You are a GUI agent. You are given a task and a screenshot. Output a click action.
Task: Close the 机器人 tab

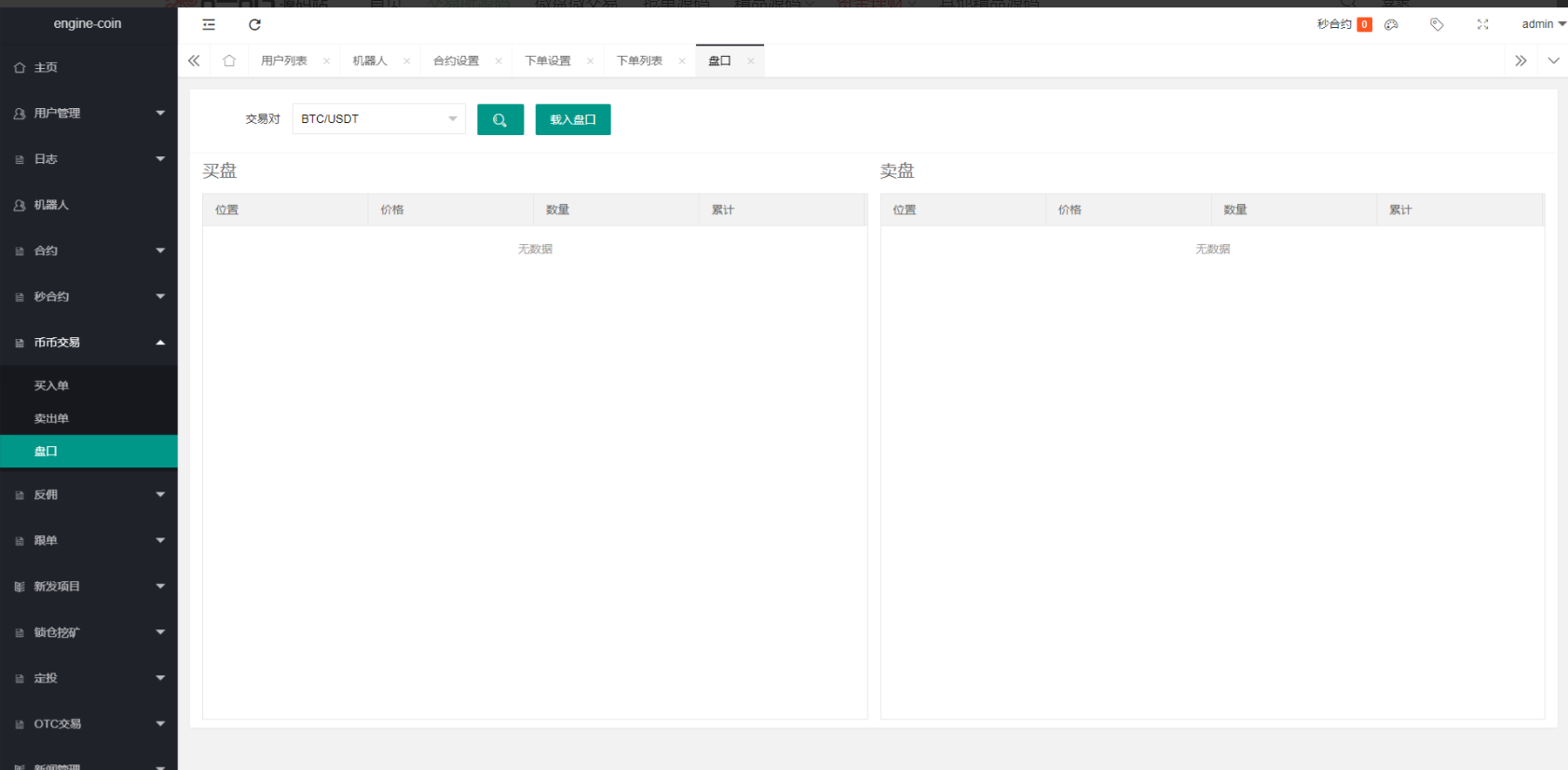pyautogui.click(x=407, y=61)
